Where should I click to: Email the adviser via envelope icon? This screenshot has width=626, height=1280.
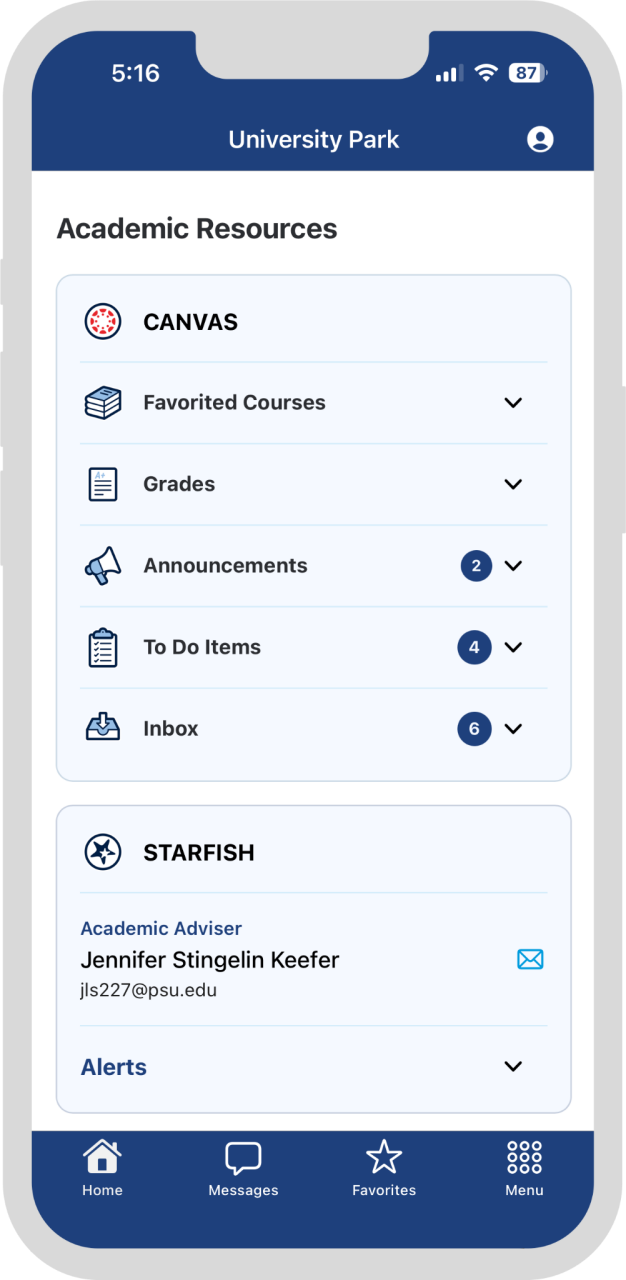tap(530, 960)
